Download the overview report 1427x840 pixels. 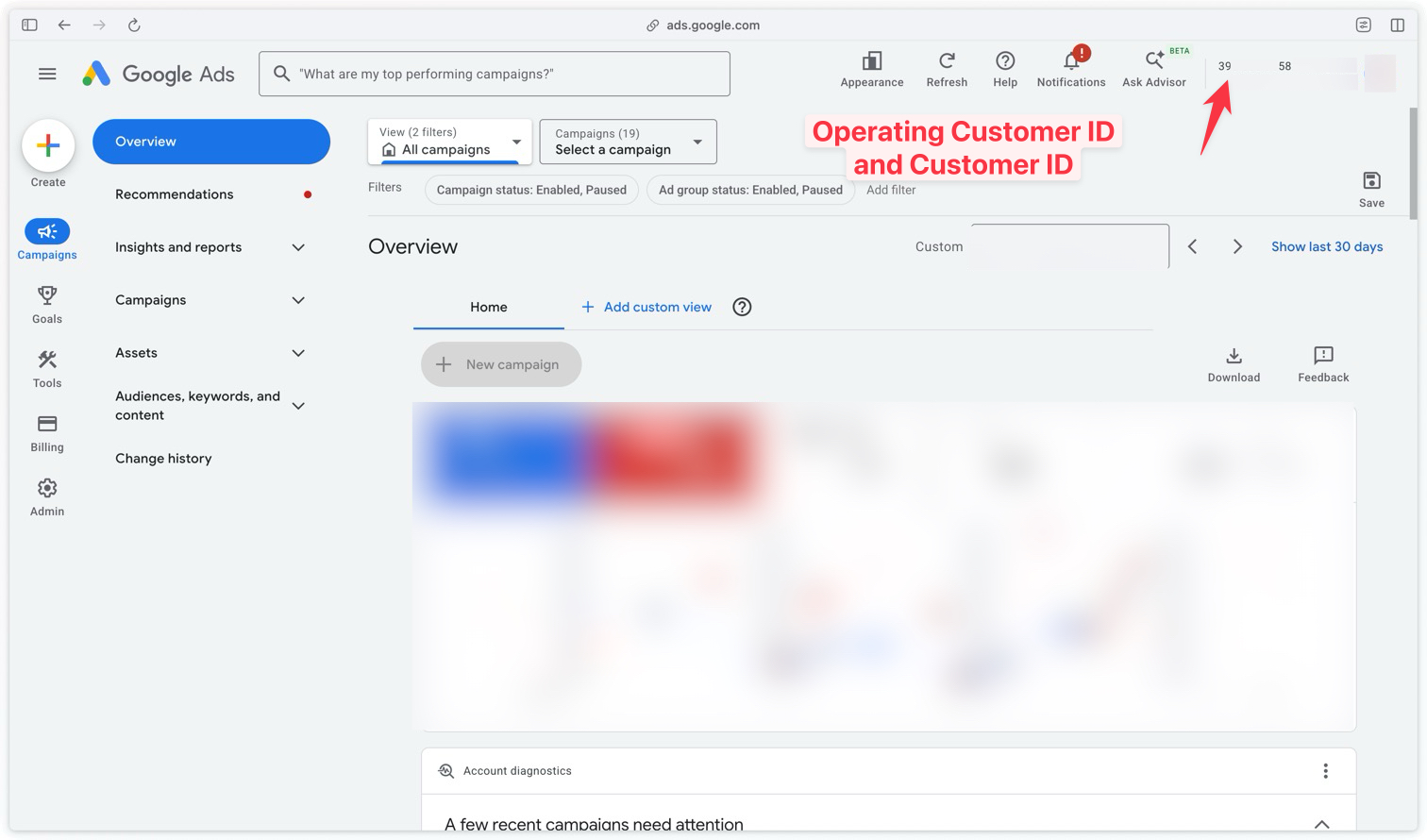click(x=1234, y=364)
